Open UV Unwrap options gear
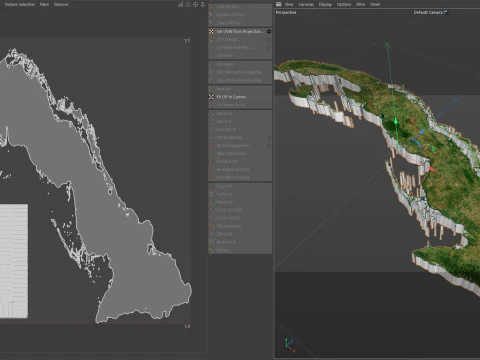This screenshot has height=360, width=480. pos(269,40)
